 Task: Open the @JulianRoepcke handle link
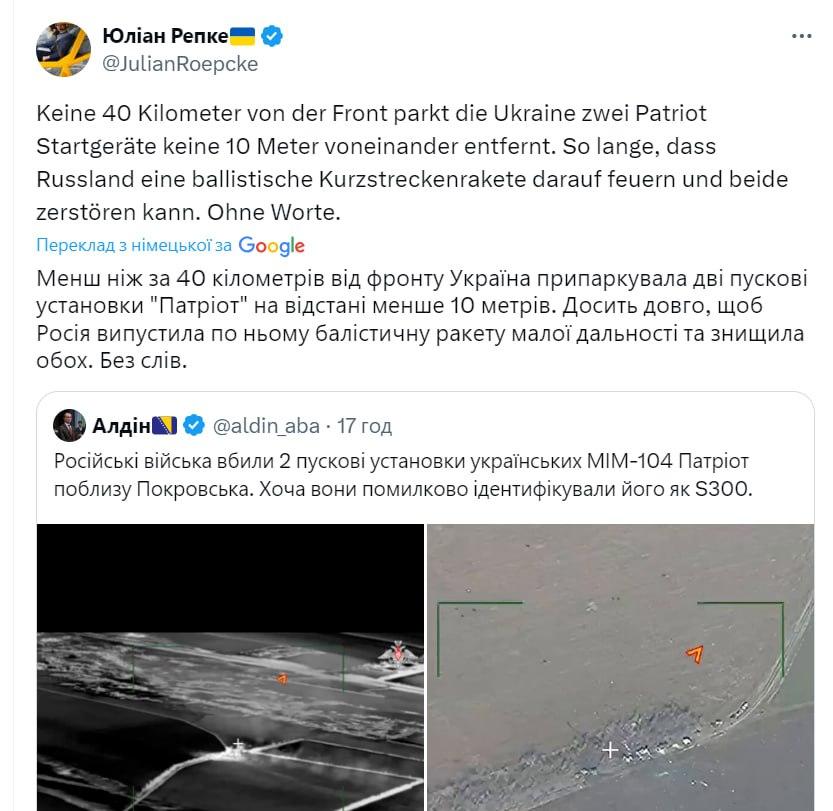click(180, 64)
